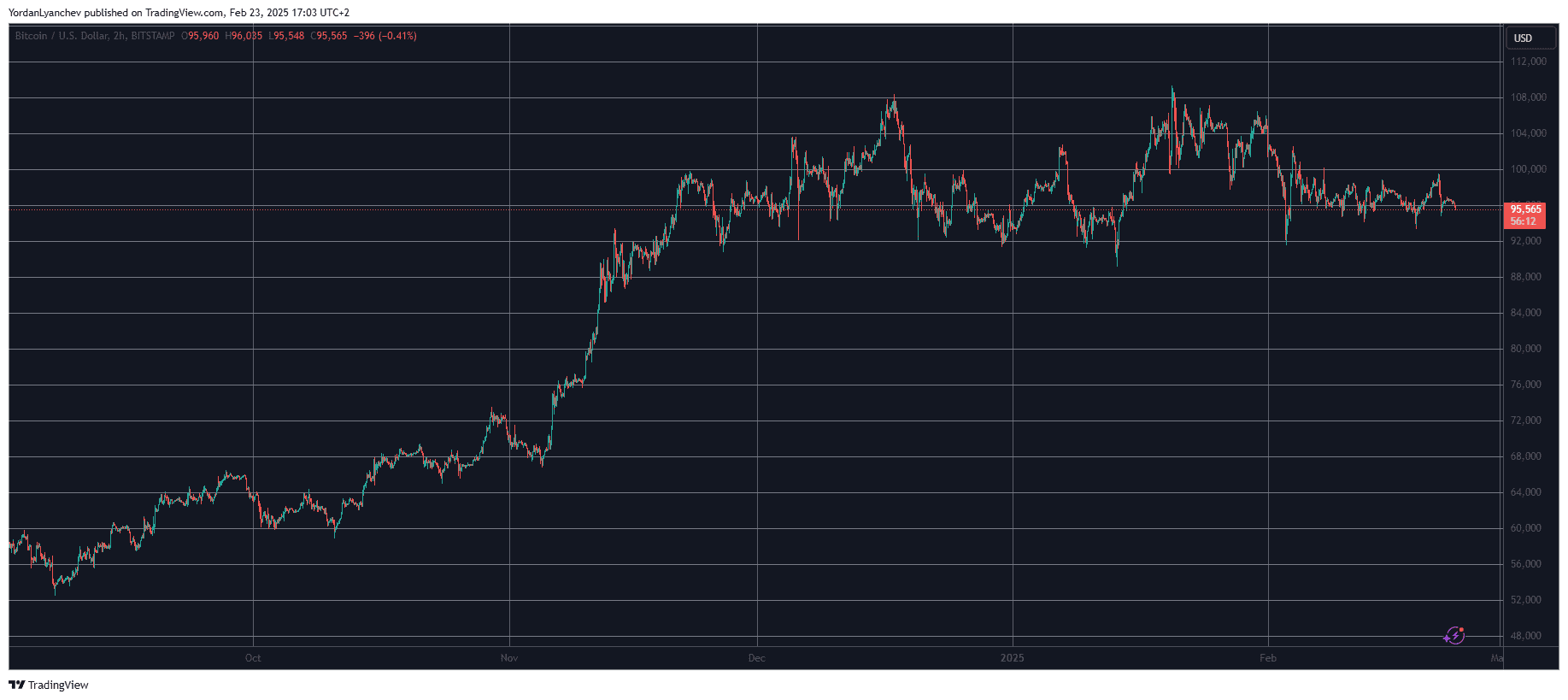The width and height of the screenshot is (1568, 700).
Task: Click the YordanLyanchev published on TradingView.com header
Action: pyautogui.click(x=179, y=13)
